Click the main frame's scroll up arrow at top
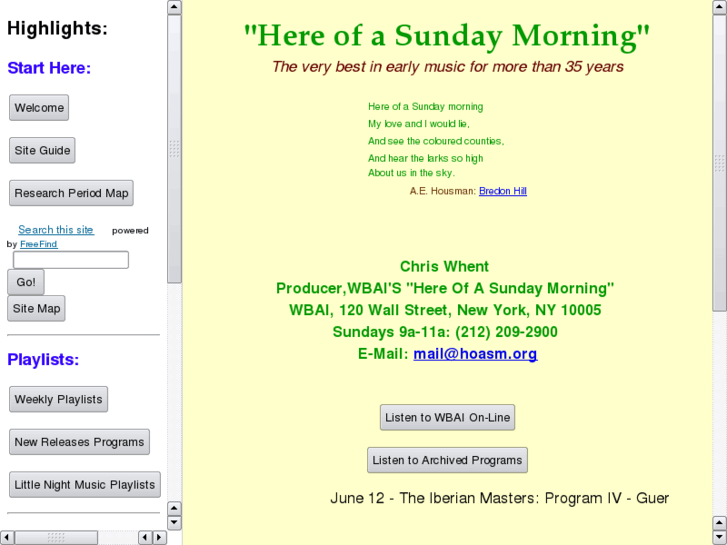Screen dimensions: 727x545 click(720, 7)
